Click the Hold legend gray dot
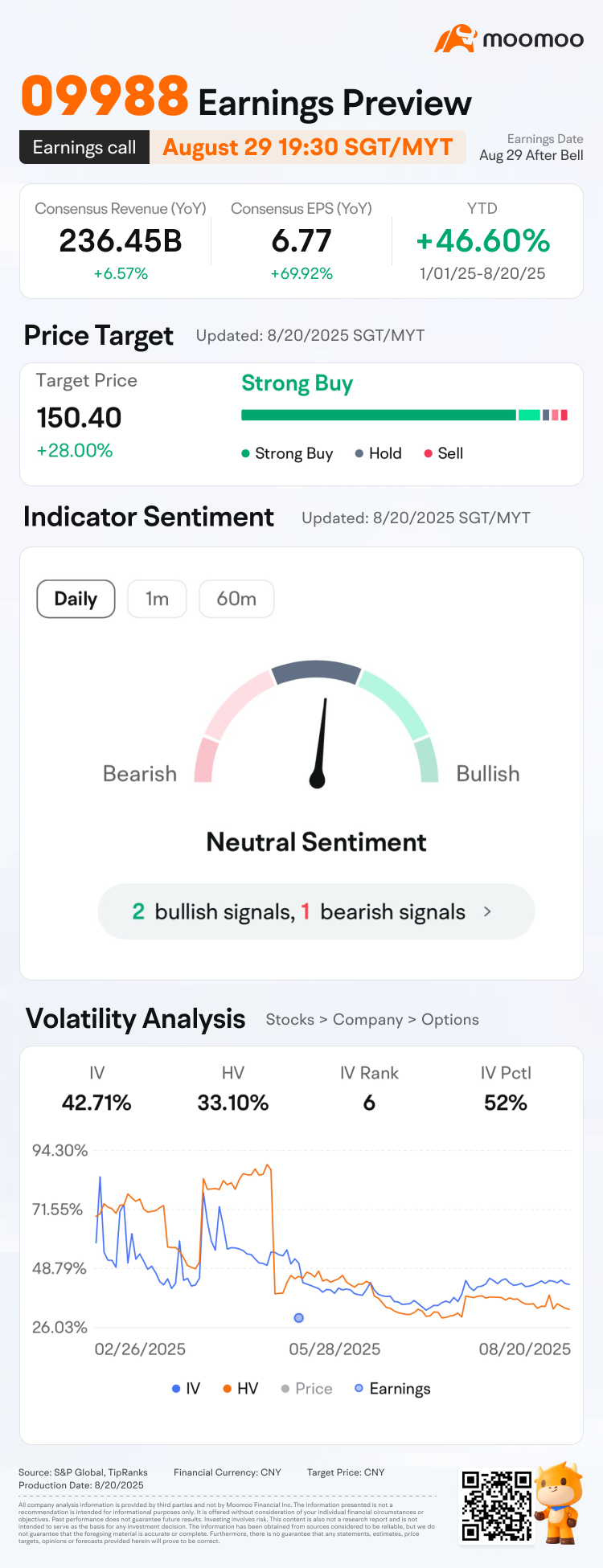The image size is (603, 1568). pos(359,453)
